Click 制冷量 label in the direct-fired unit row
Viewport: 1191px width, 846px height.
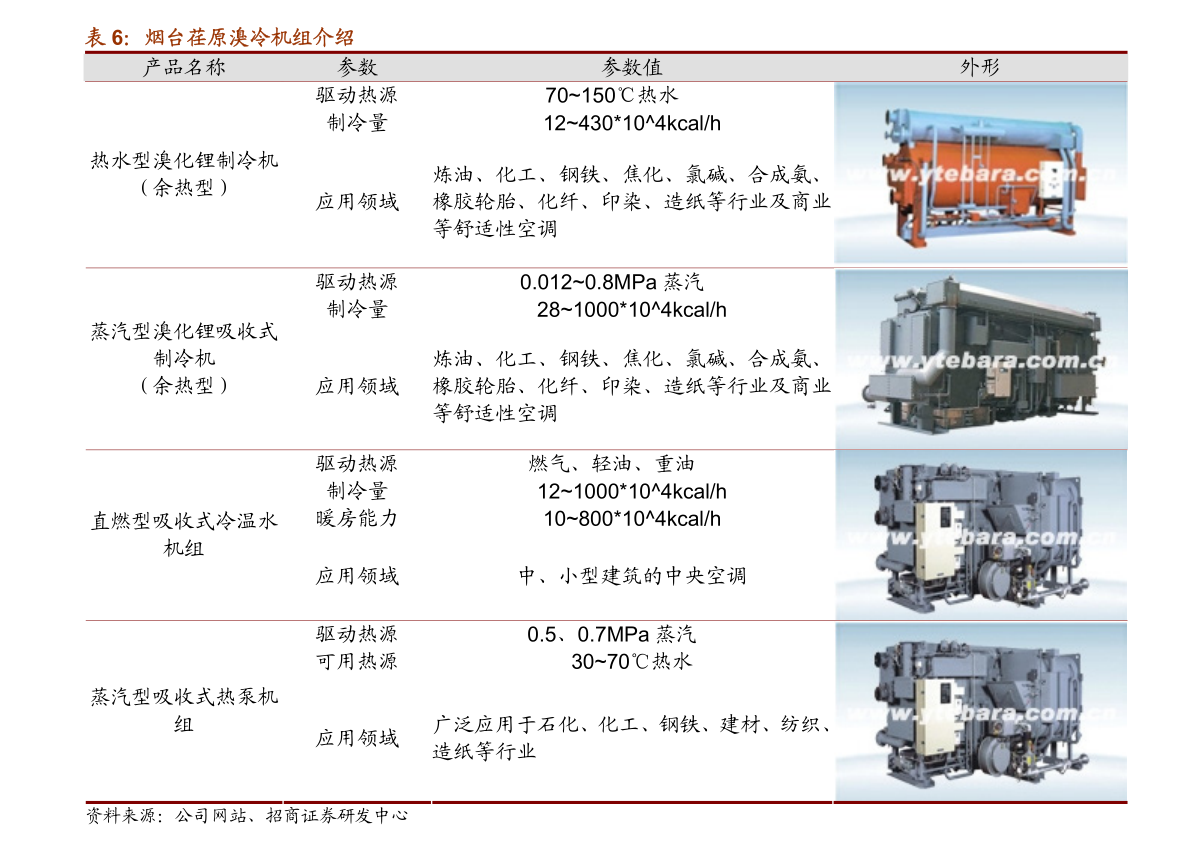click(357, 491)
